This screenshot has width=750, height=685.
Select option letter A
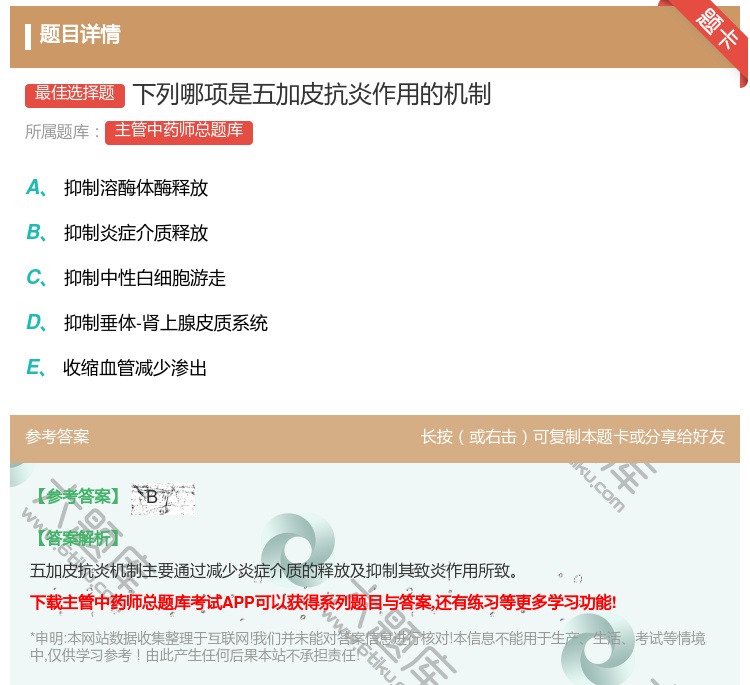pyautogui.click(x=35, y=188)
